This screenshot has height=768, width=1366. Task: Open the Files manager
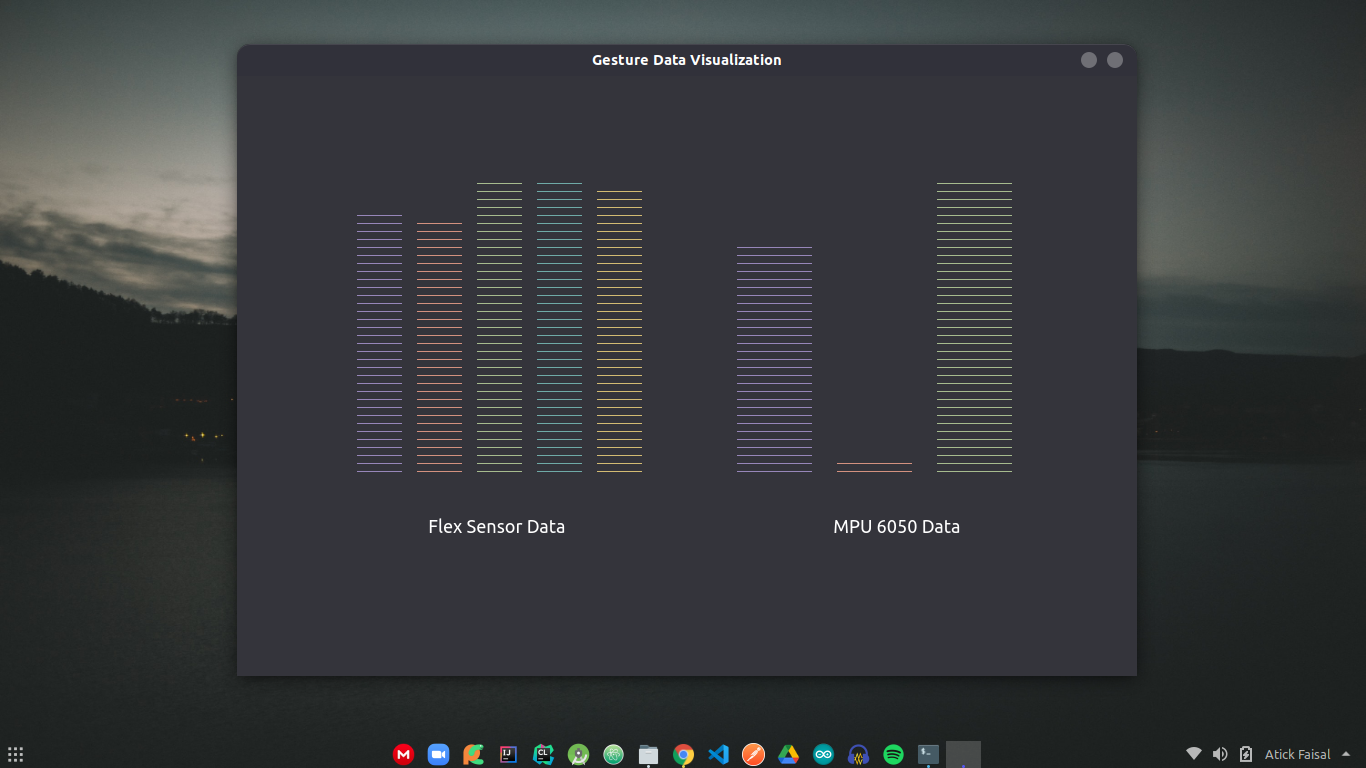coord(648,755)
